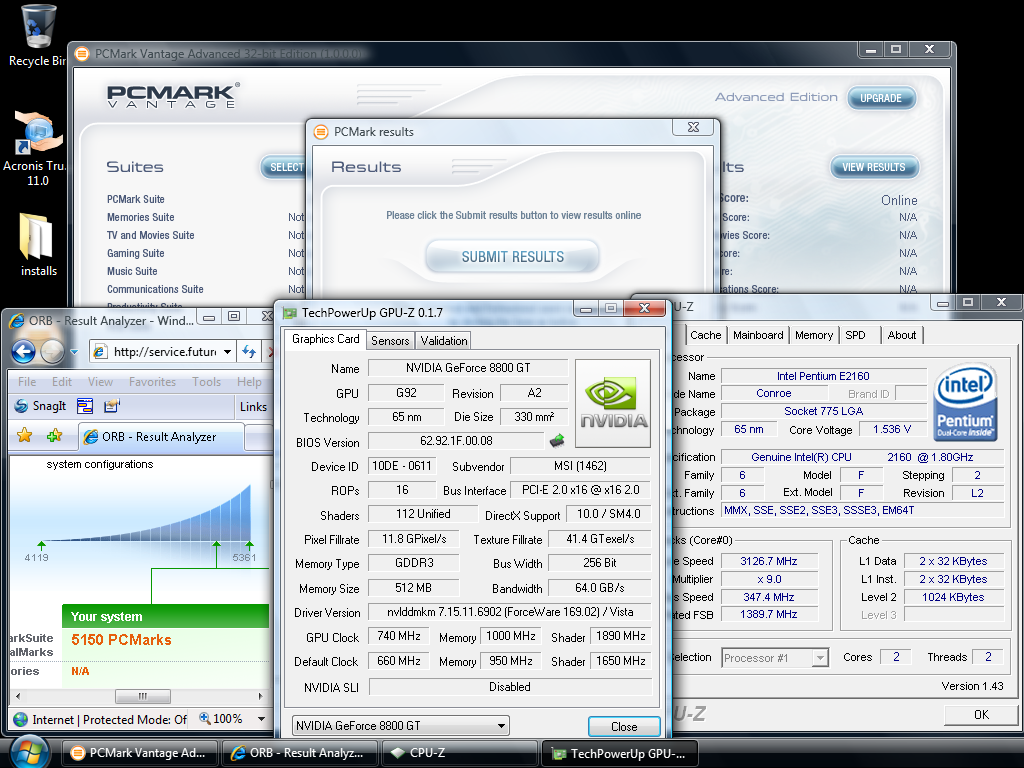
Task: Open the Mainboard tab in CPU-Z
Action: (758, 335)
